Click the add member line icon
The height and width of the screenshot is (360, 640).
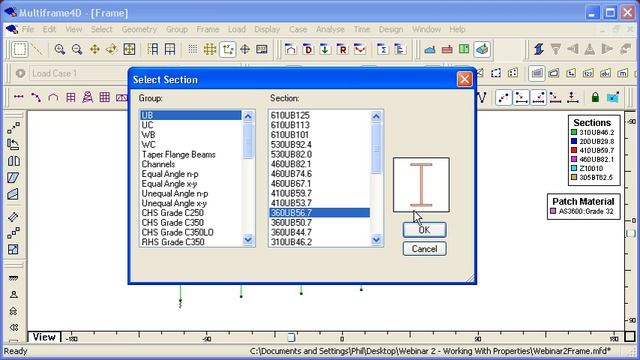tap(19, 97)
